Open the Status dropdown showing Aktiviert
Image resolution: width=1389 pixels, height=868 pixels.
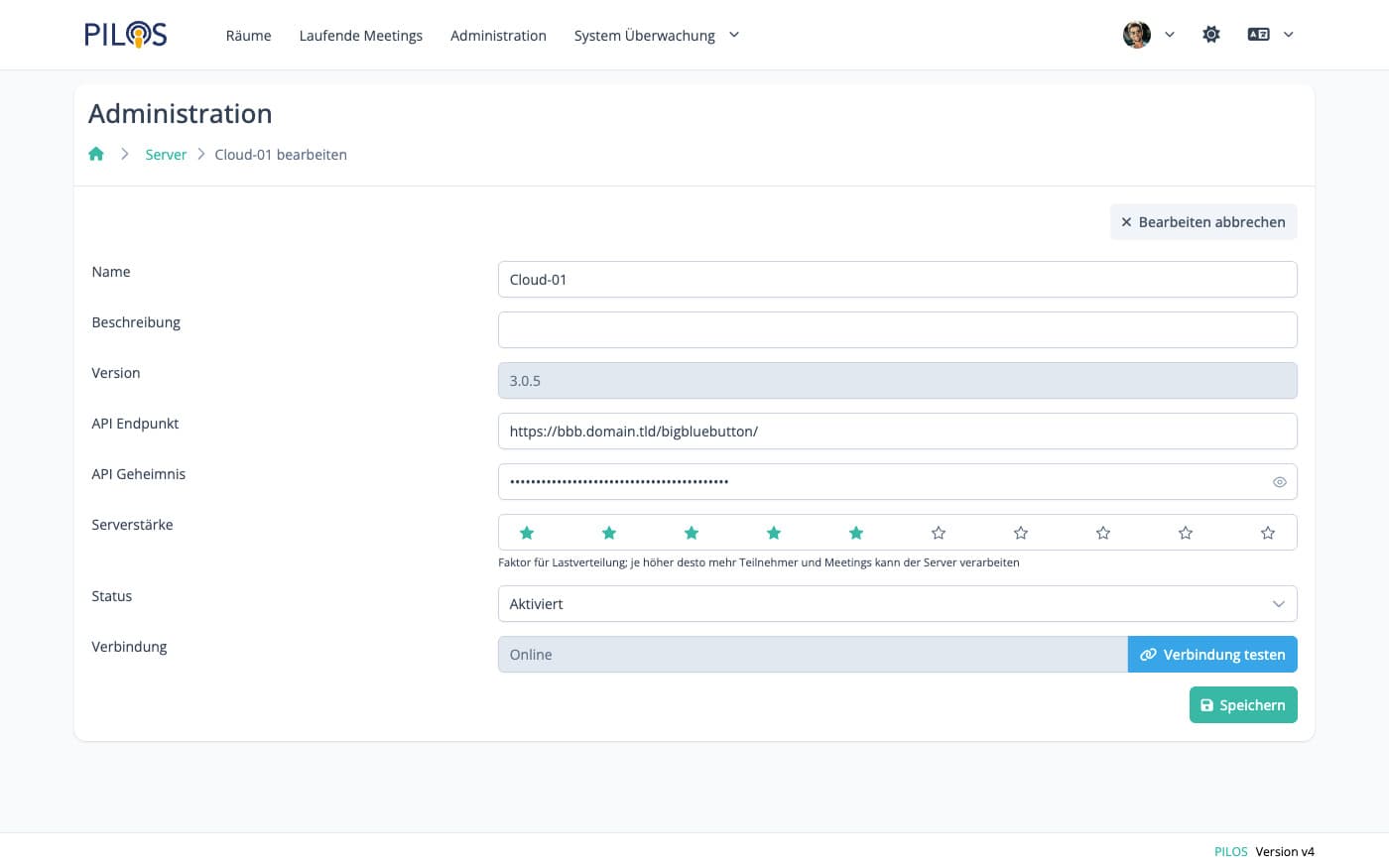click(x=897, y=604)
